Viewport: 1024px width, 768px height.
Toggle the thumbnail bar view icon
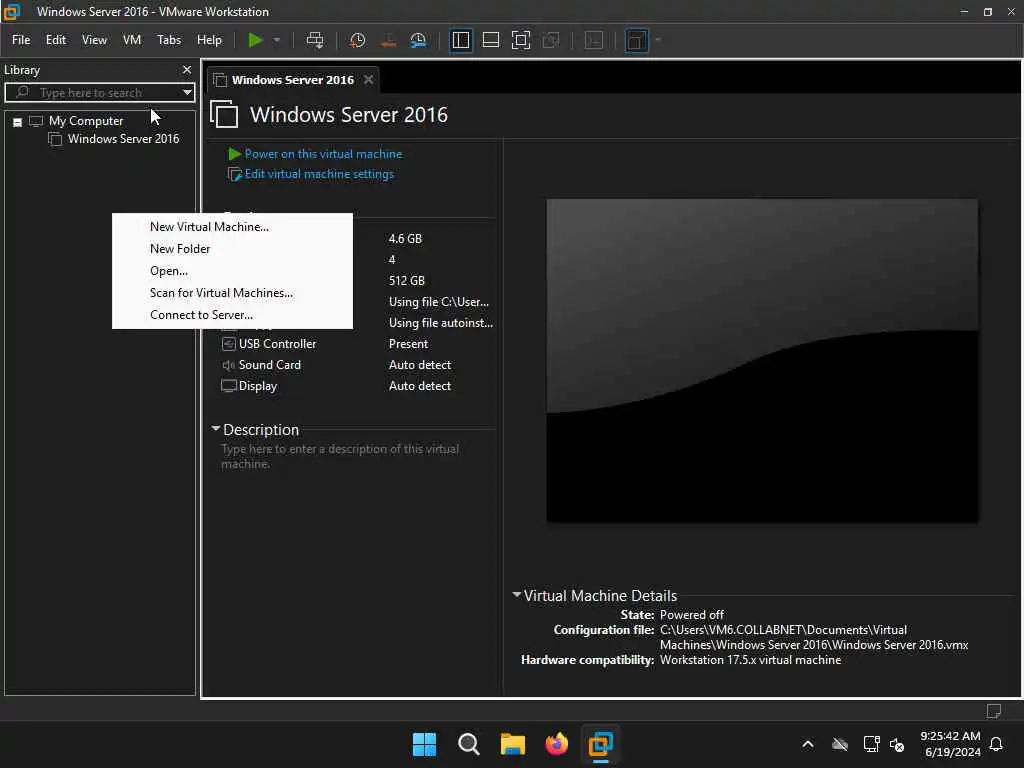pyautogui.click(x=490, y=40)
